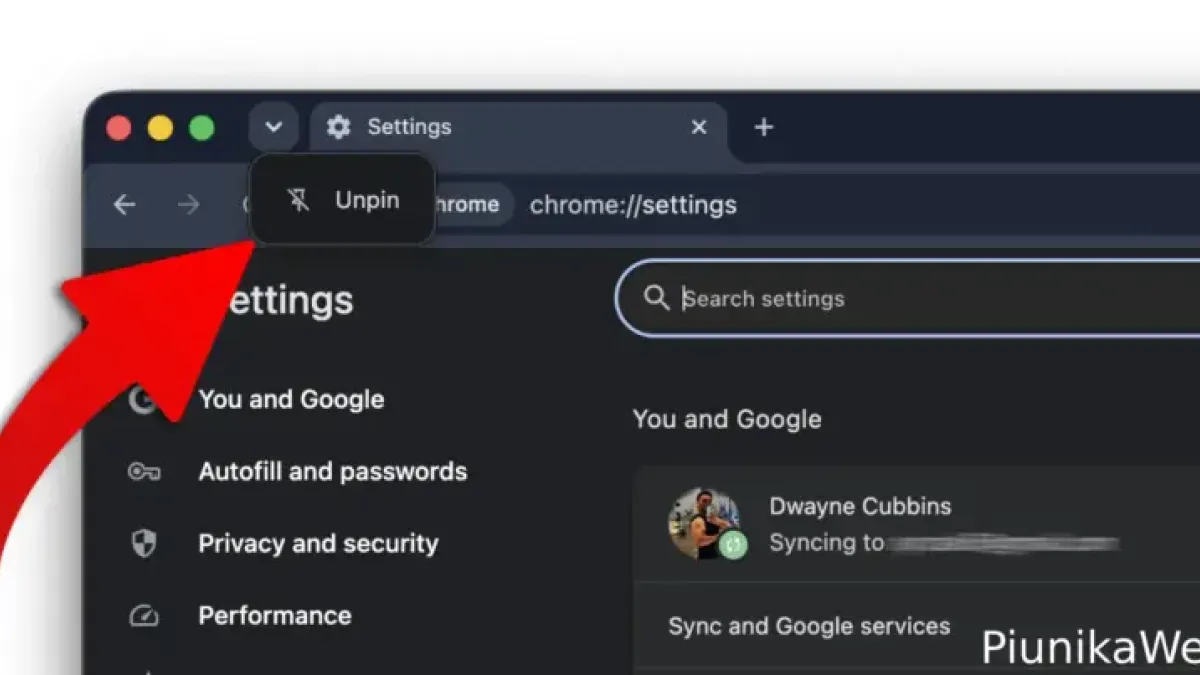This screenshot has height=675, width=1200.
Task: Click the You and Google heading
Action: point(727,419)
